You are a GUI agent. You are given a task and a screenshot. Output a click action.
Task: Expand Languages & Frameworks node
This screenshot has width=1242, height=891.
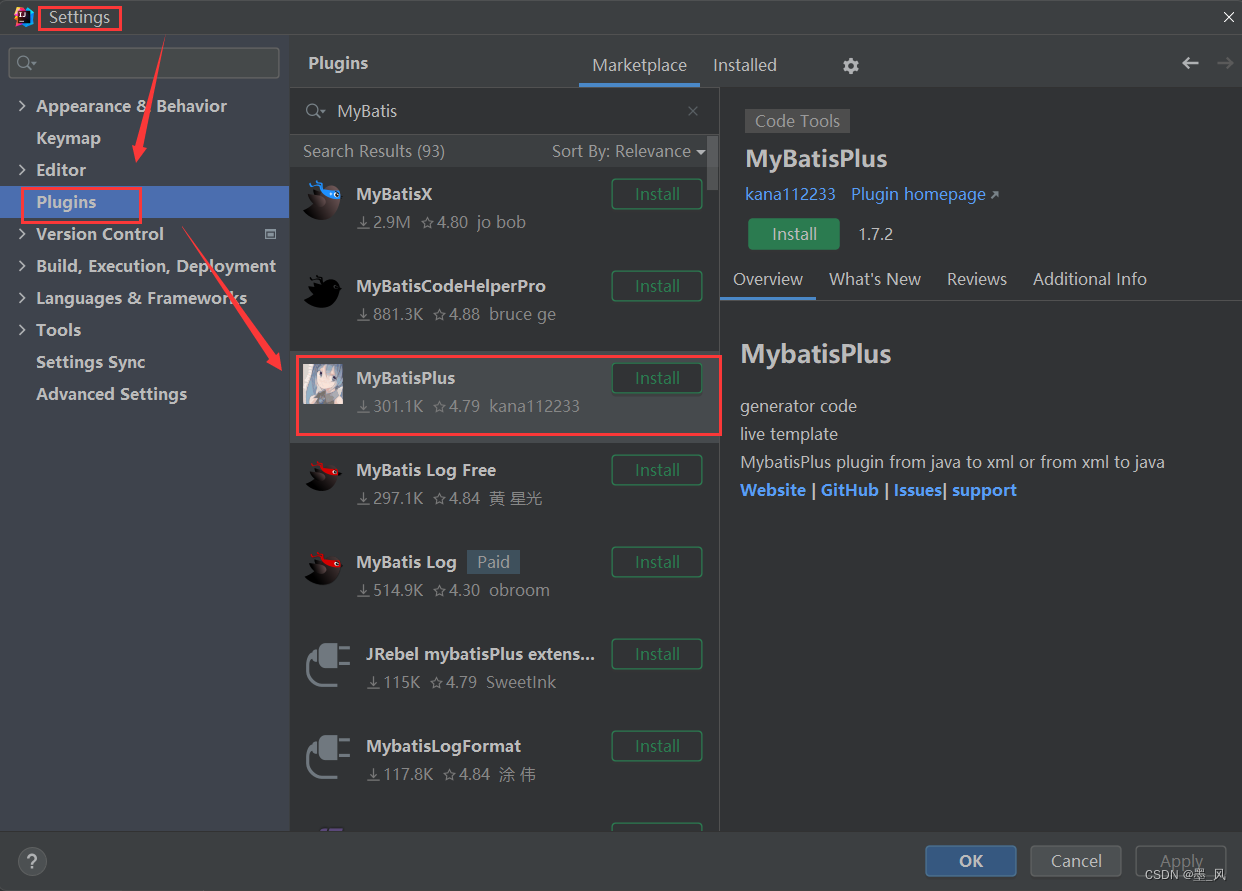click(x=22, y=298)
